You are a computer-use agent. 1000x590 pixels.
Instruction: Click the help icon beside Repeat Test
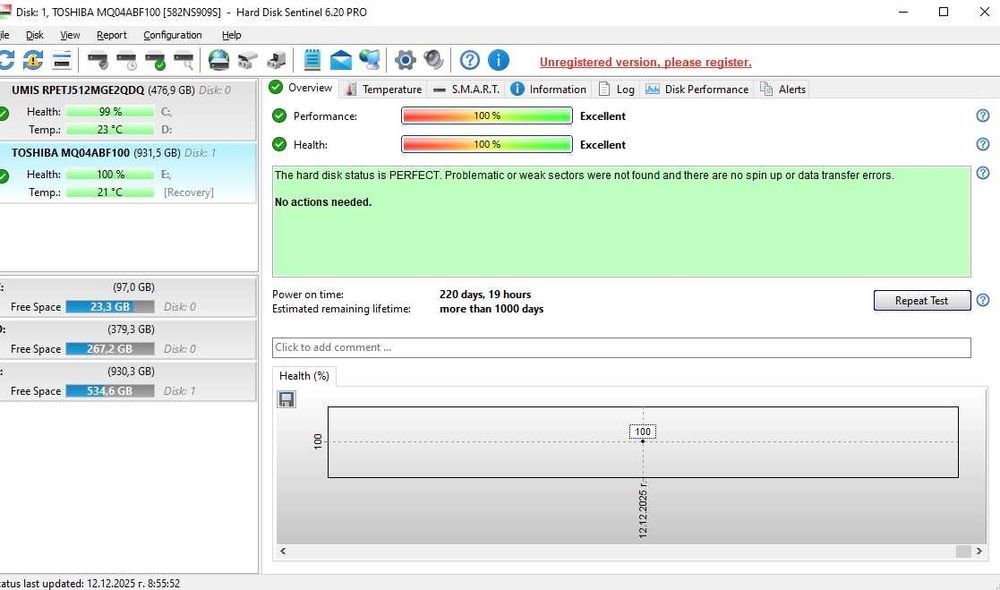pos(983,300)
